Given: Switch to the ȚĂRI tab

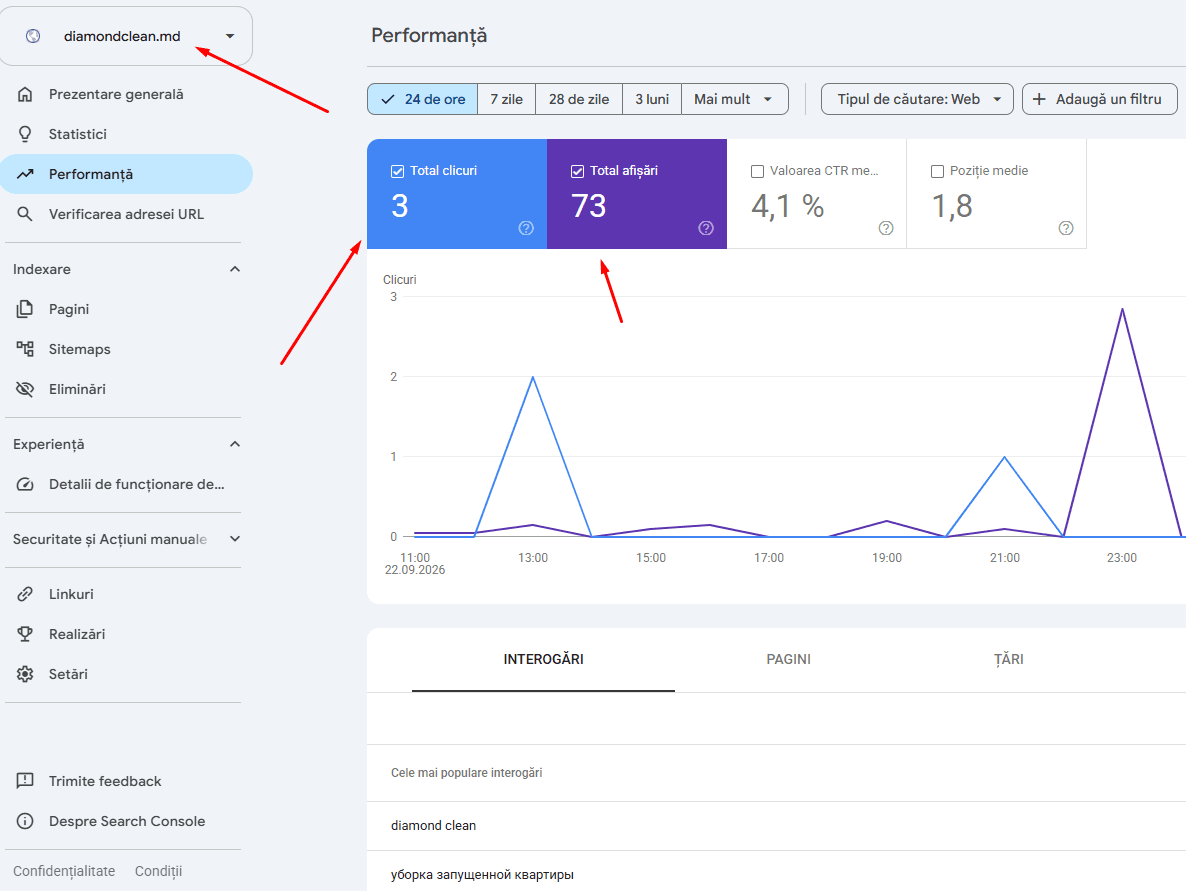Looking at the screenshot, I should [1008, 659].
